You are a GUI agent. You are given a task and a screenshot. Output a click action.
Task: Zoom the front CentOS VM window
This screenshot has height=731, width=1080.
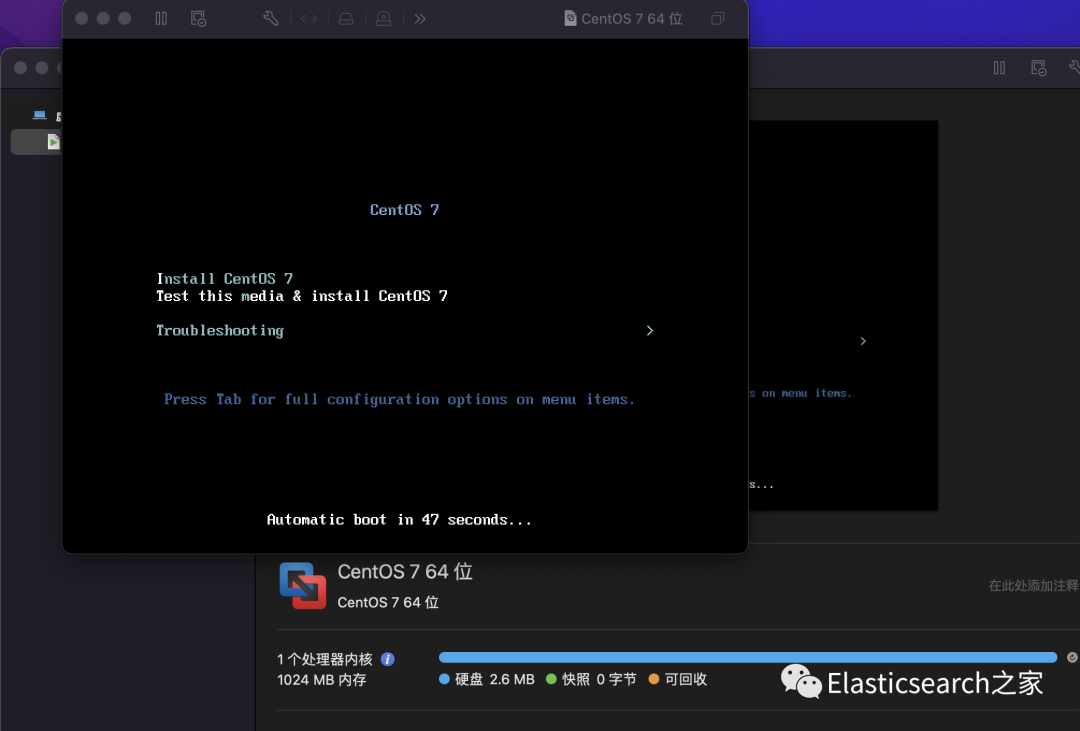(x=125, y=19)
